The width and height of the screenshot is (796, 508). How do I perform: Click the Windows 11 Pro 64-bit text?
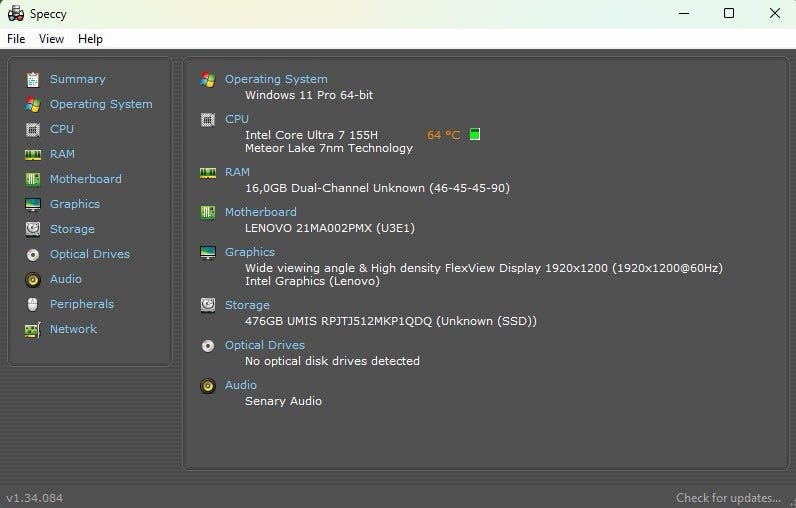click(x=309, y=95)
